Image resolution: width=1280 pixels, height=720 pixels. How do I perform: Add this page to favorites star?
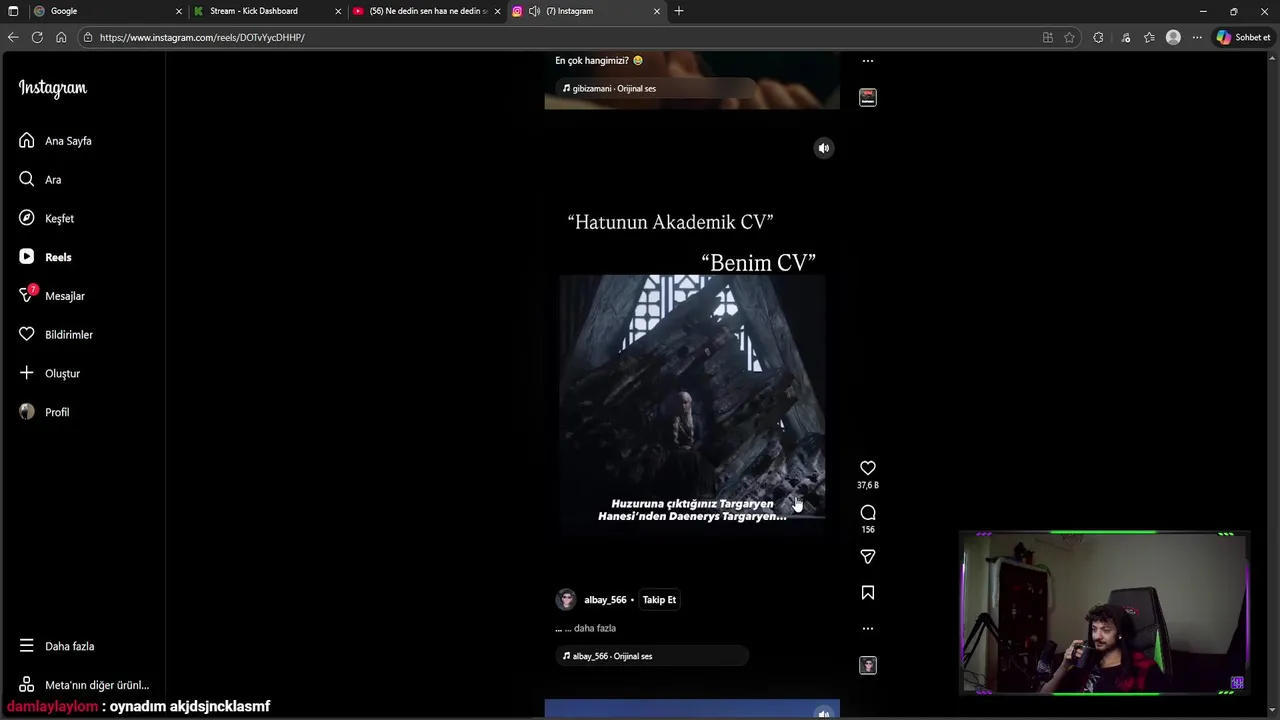point(1069,37)
